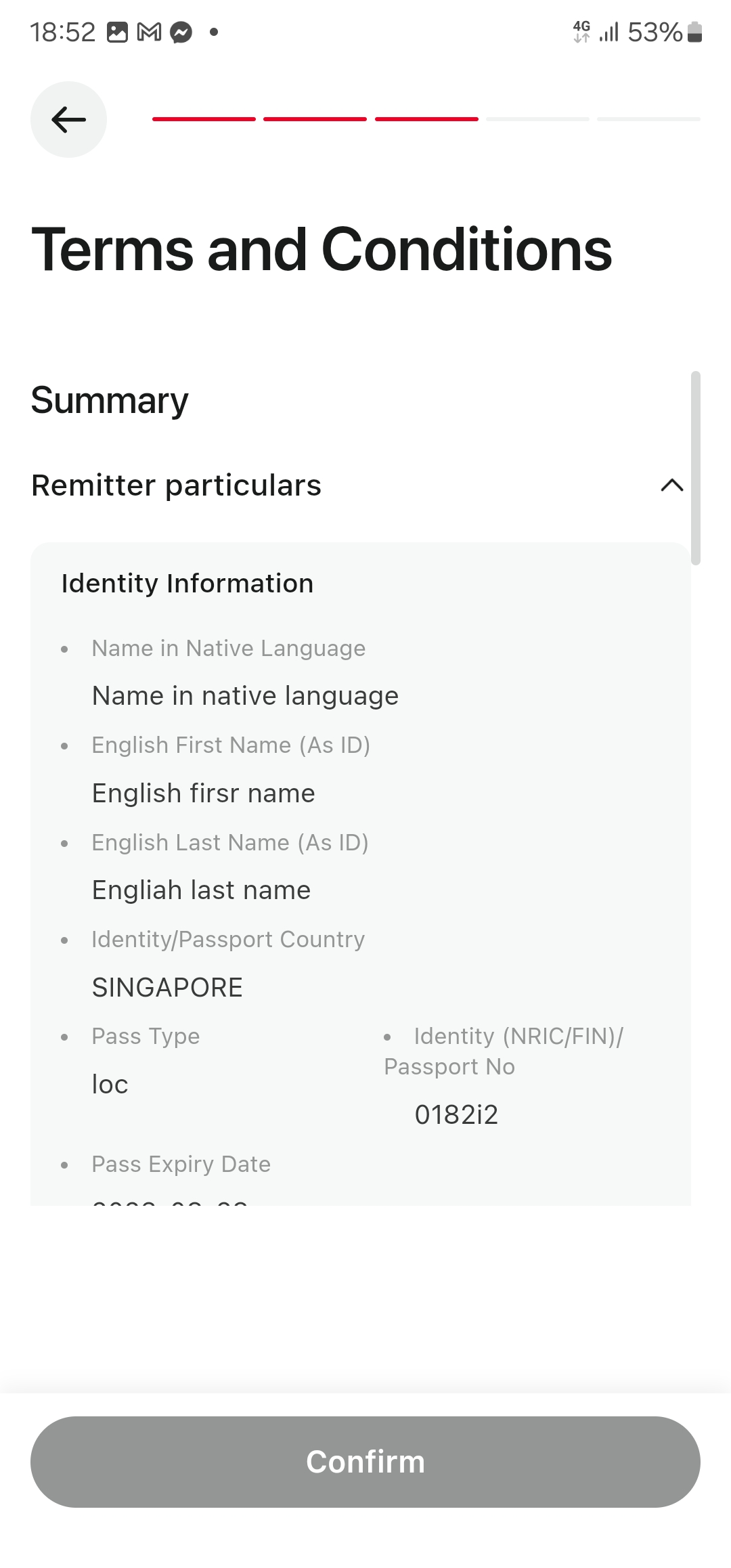731x1568 pixels.
Task: Tap the SINGAPORE country value
Action: tap(167, 987)
